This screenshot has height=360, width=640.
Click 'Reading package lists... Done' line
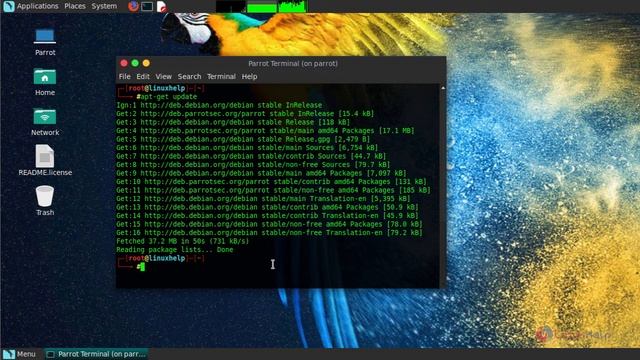click(175, 250)
